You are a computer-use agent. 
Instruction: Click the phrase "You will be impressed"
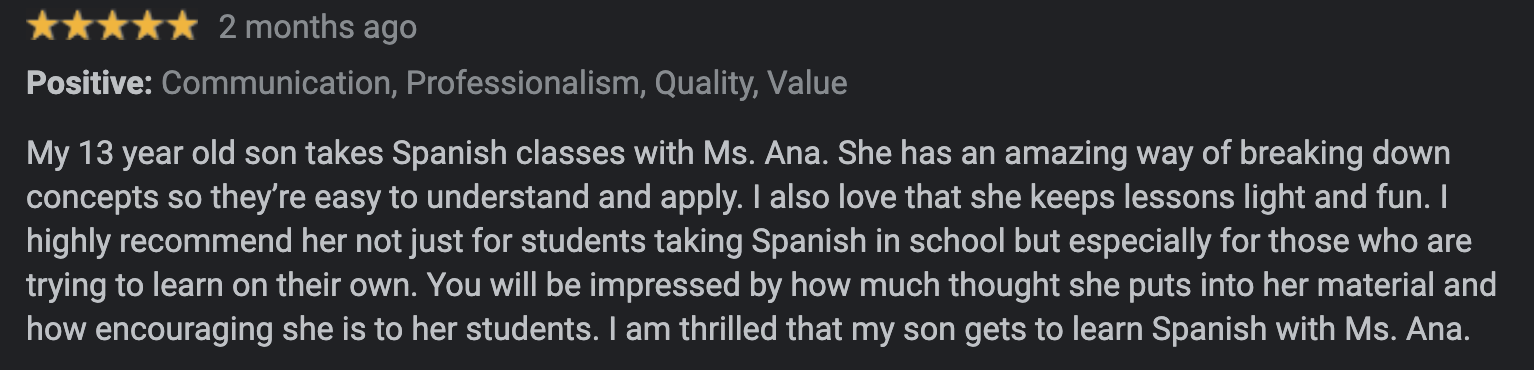coord(584,287)
